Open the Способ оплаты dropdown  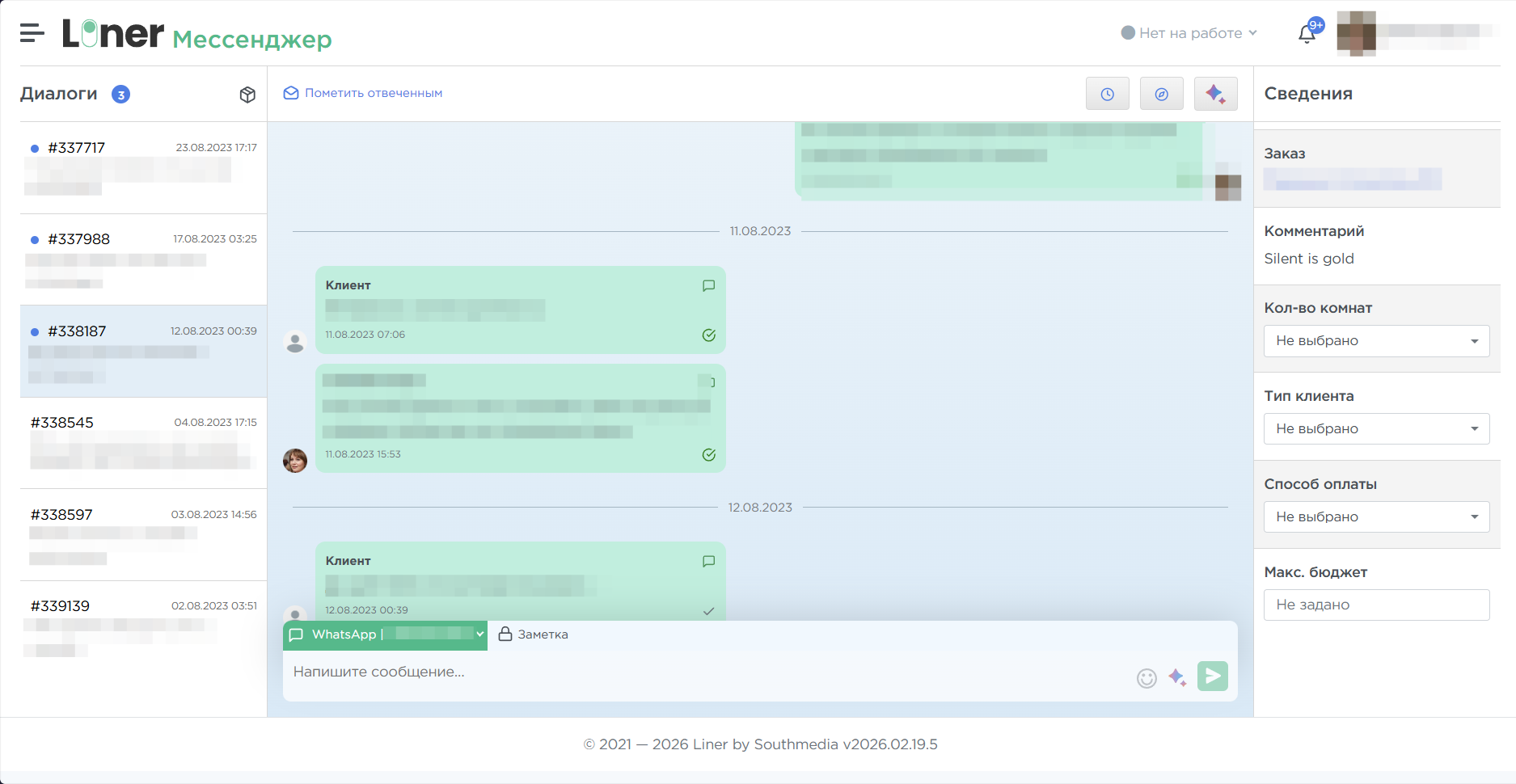[x=1376, y=517]
